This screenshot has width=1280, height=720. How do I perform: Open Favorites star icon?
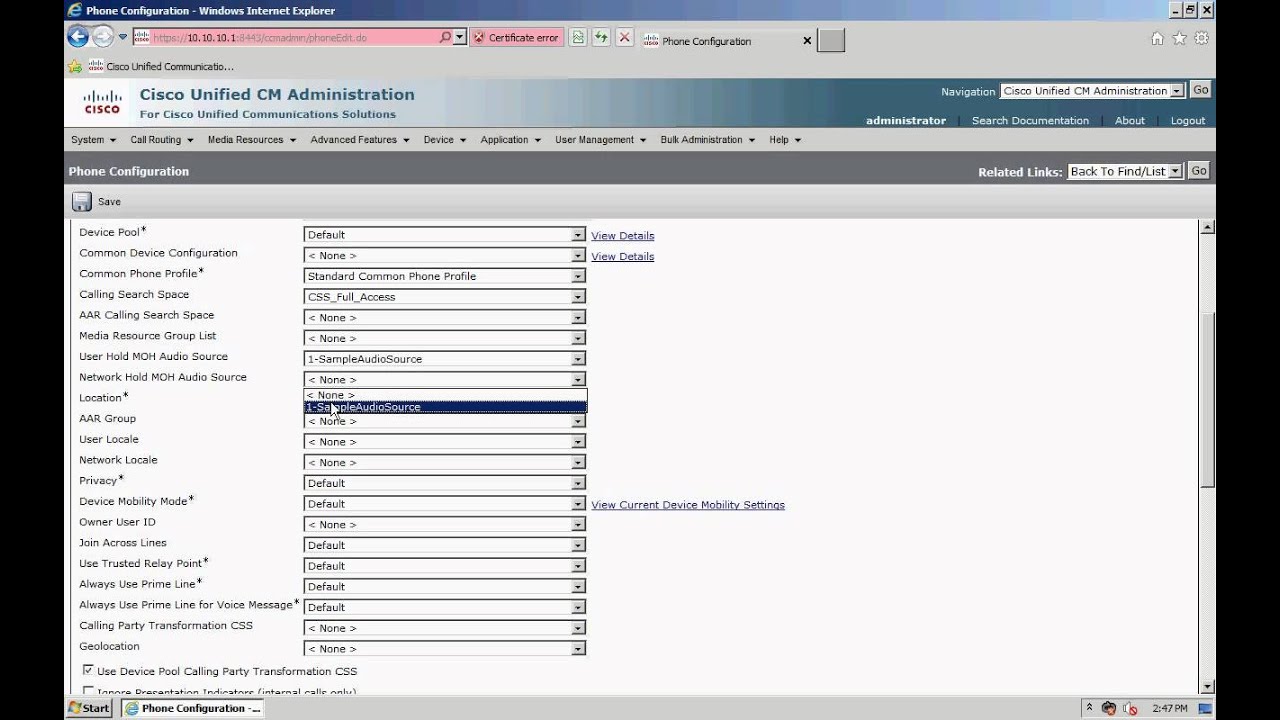[x=1179, y=38]
